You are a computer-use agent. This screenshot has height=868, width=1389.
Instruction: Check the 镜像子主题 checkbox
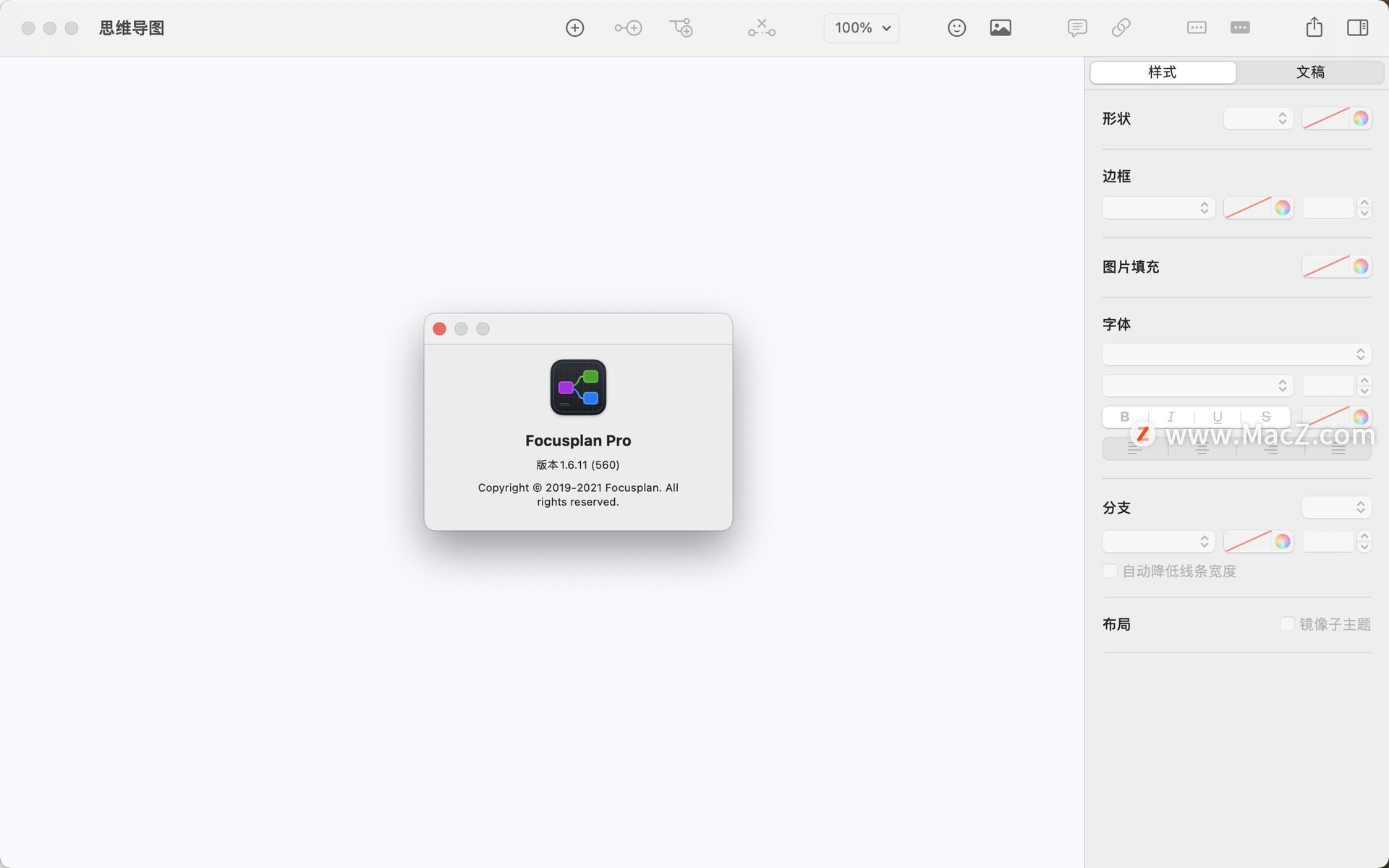[1287, 624]
